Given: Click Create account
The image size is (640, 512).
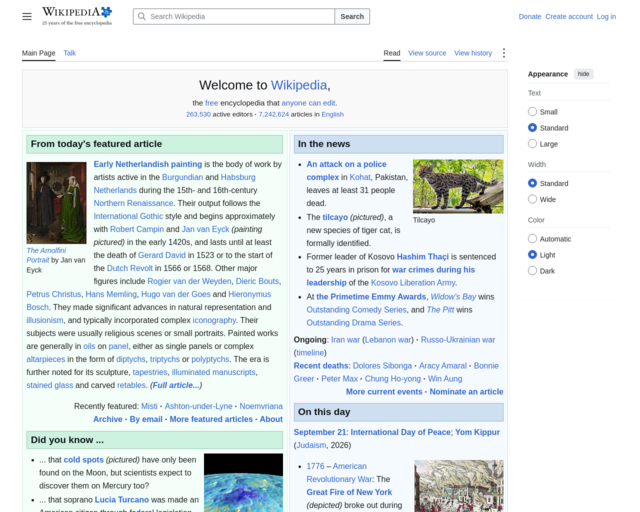Looking at the screenshot, I should [x=569, y=16].
